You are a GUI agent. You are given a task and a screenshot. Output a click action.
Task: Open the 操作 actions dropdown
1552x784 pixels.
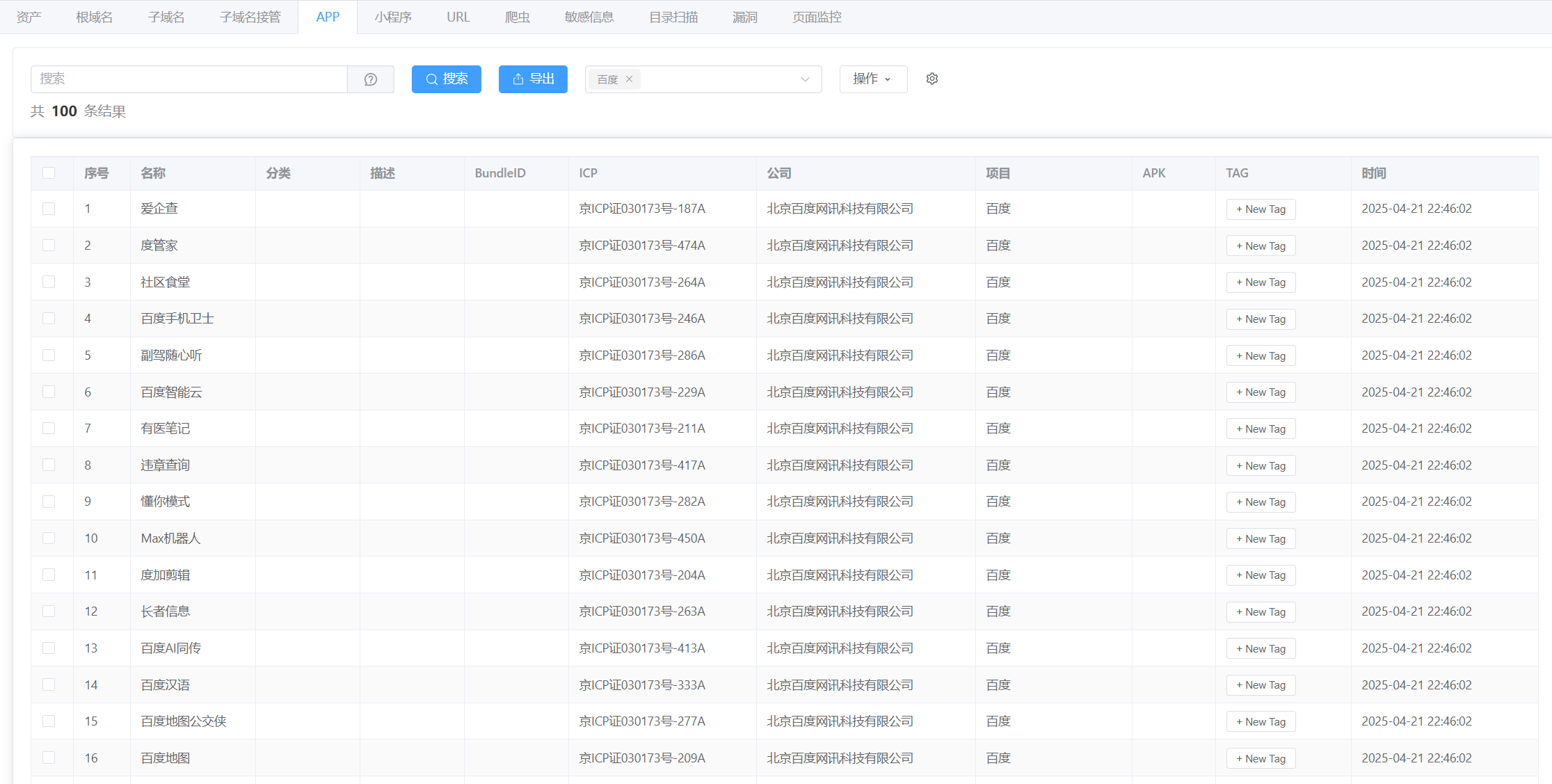pos(872,79)
